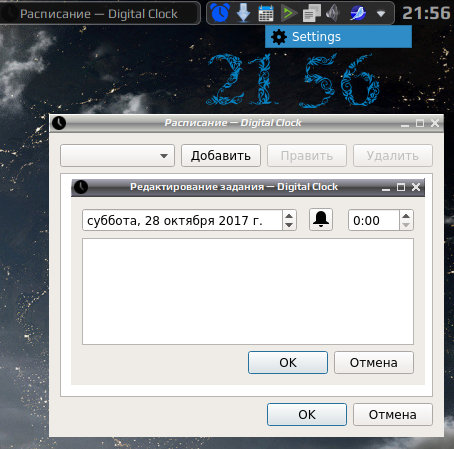This screenshot has width=454, height=449.
Task: Click the disabled Править button
Action: [307, 156]
